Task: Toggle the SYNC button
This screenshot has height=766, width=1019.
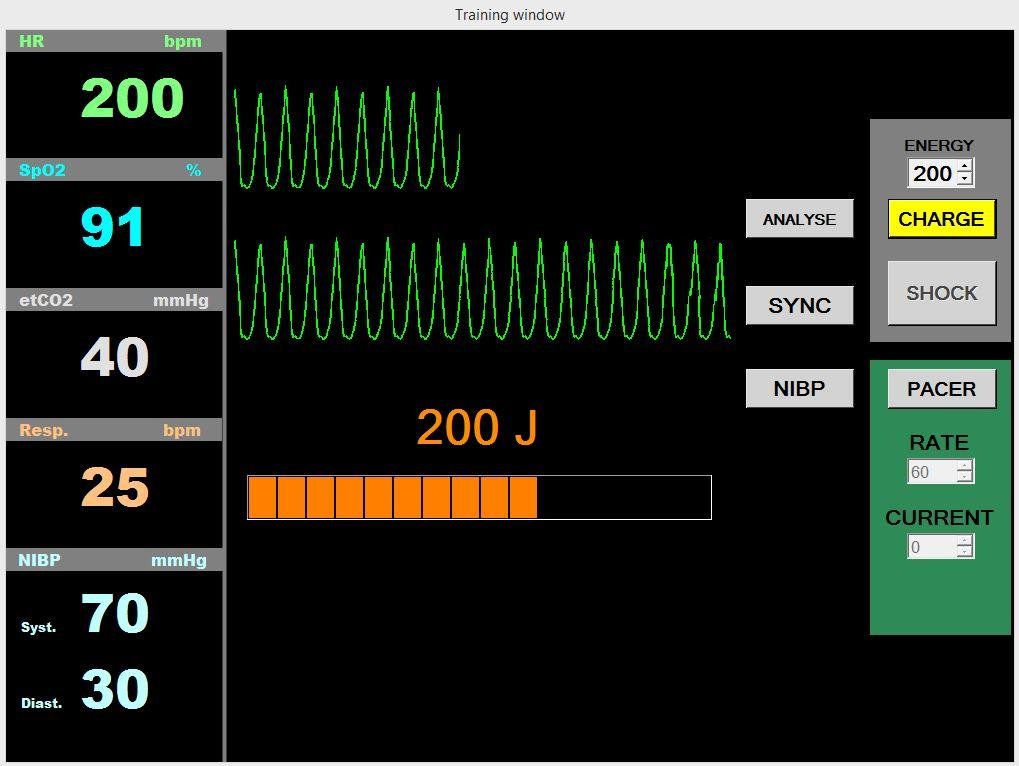Action: [799, 305]
